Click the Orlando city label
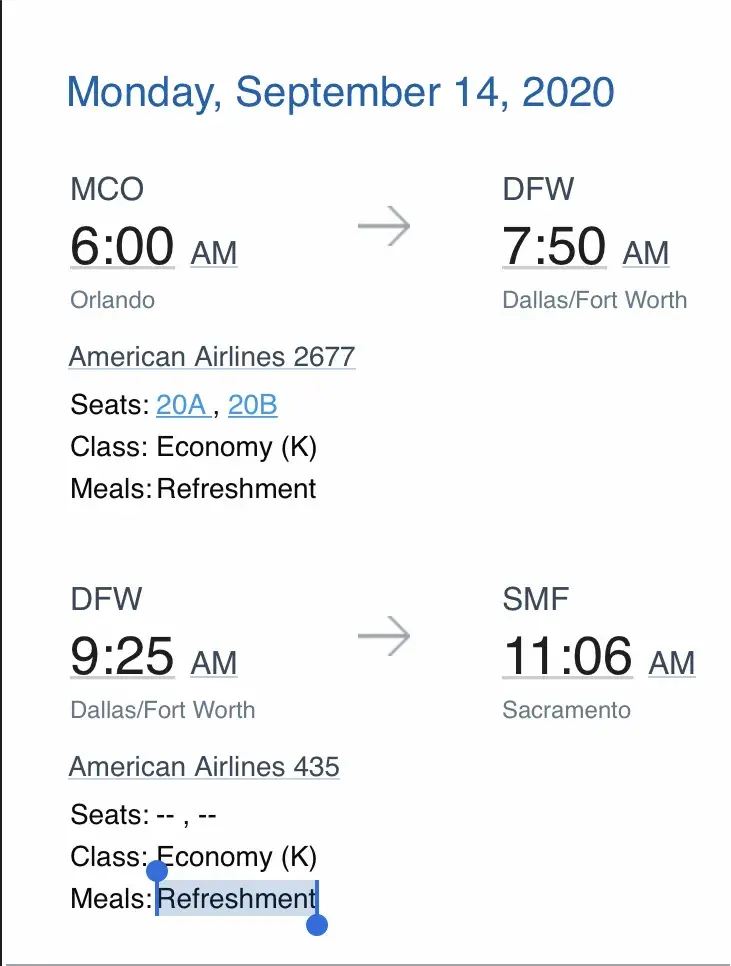731x966 pixels. click(112, 300)
